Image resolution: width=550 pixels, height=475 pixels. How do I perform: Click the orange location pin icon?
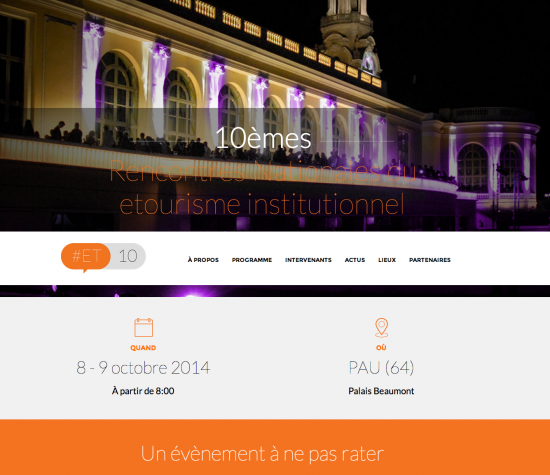point(381,328)
